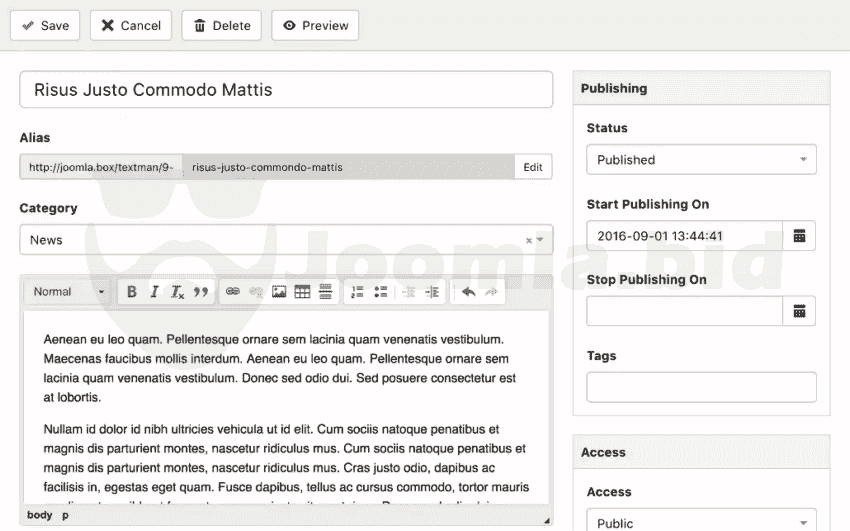Open the Stop Publishing On calendar picker
Viewport: 850px width, 531px height.
[x=799, y=311]
